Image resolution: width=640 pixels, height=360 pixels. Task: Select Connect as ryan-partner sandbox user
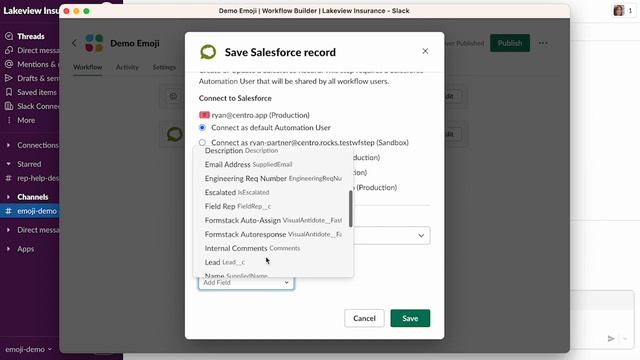click(x=202, y=142)
